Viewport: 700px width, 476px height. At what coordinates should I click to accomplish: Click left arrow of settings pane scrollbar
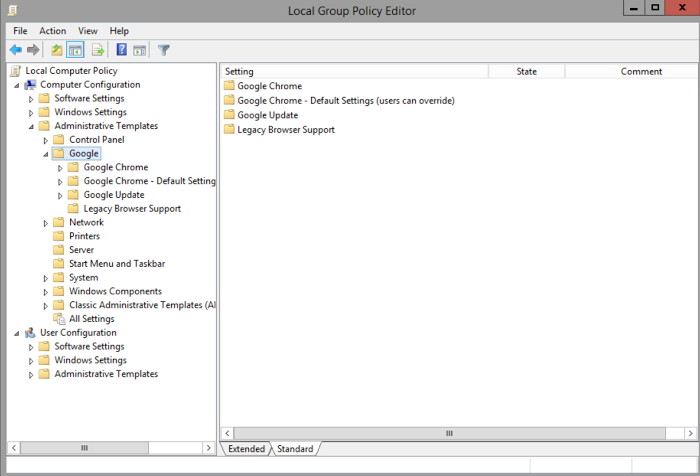228,433
